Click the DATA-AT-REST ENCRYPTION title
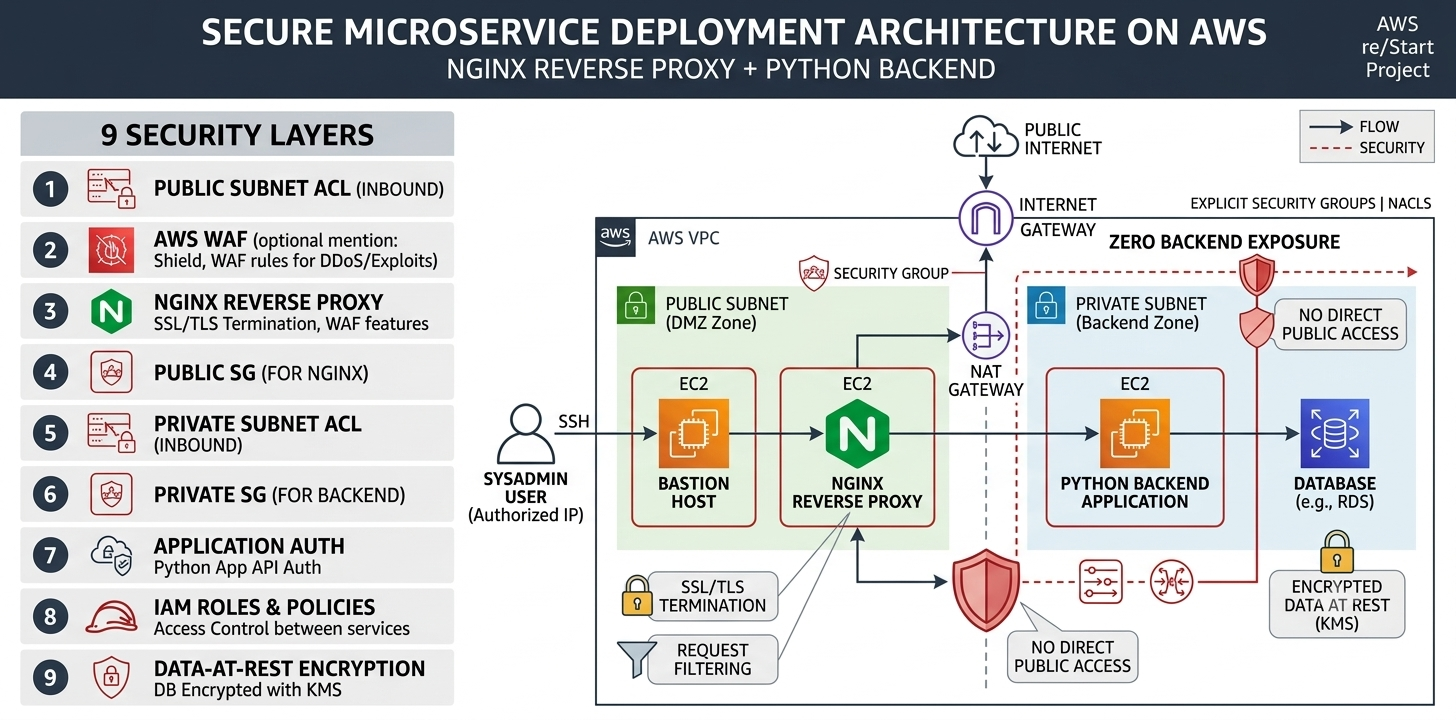Image resolution: width=1456 pixels, height=720 pixels. pyautogui.click(x=289, y=668)
